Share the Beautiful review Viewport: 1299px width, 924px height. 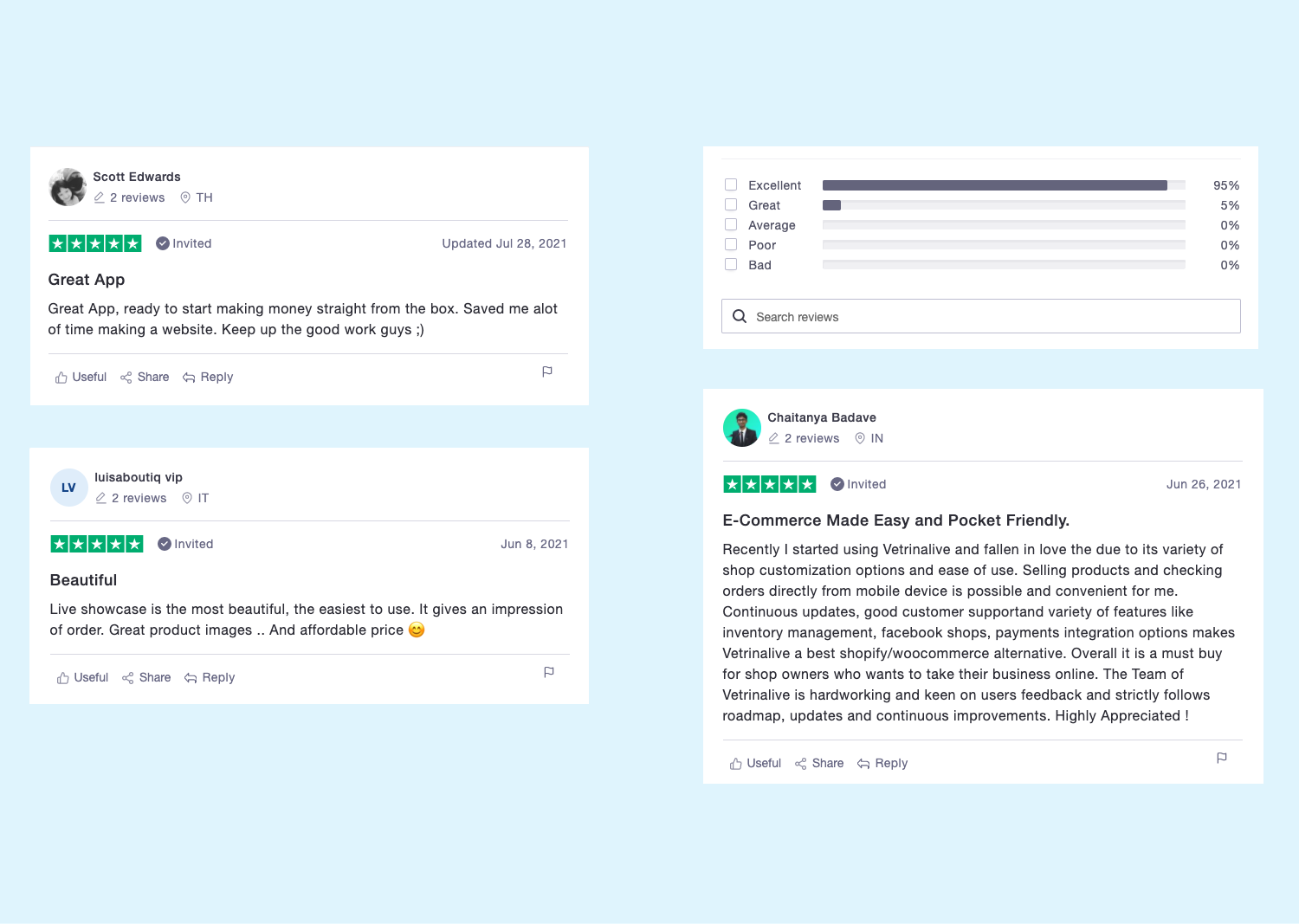click(x=146, y=677)
